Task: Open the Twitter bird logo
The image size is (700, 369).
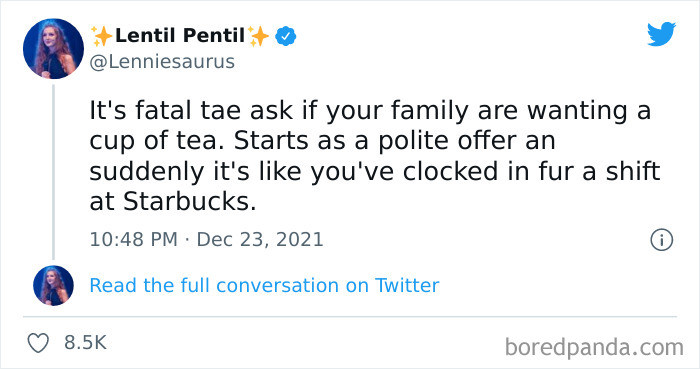Action: pos(662,33)
